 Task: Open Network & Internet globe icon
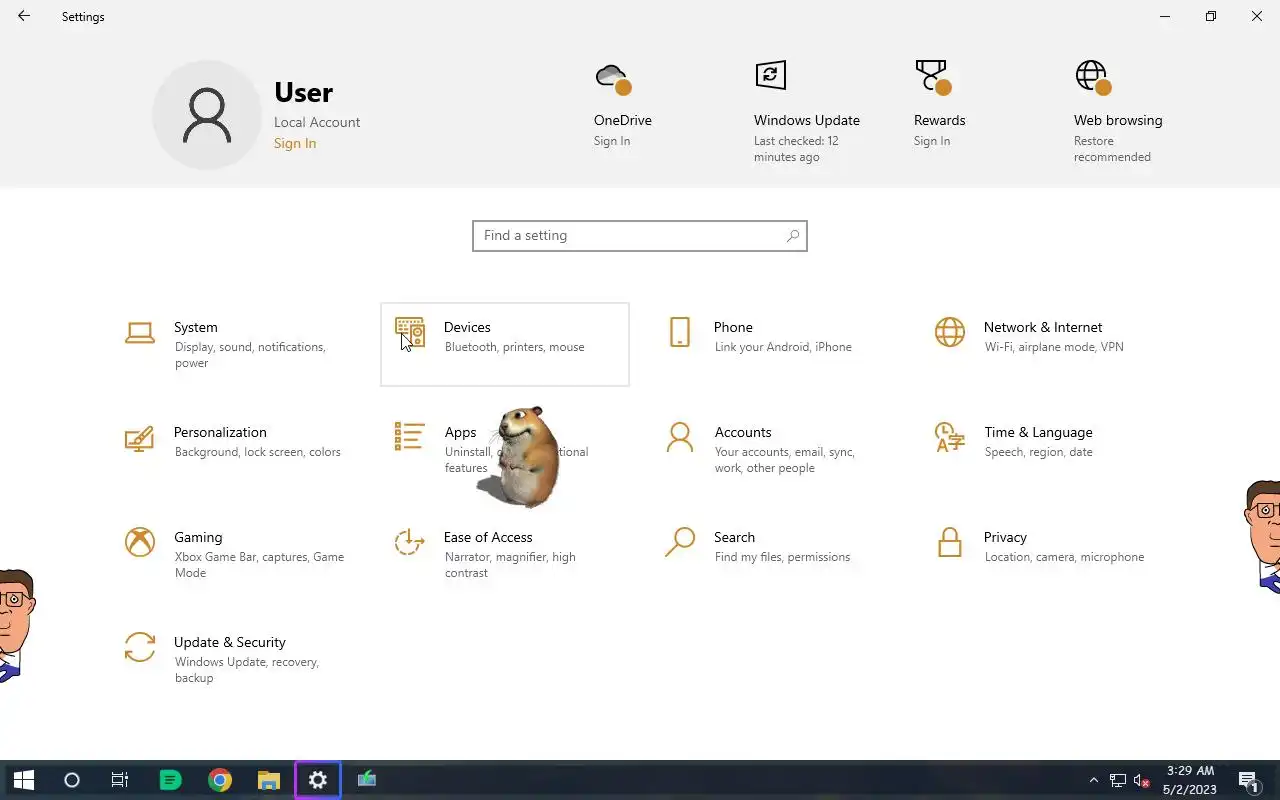(950, 332)
